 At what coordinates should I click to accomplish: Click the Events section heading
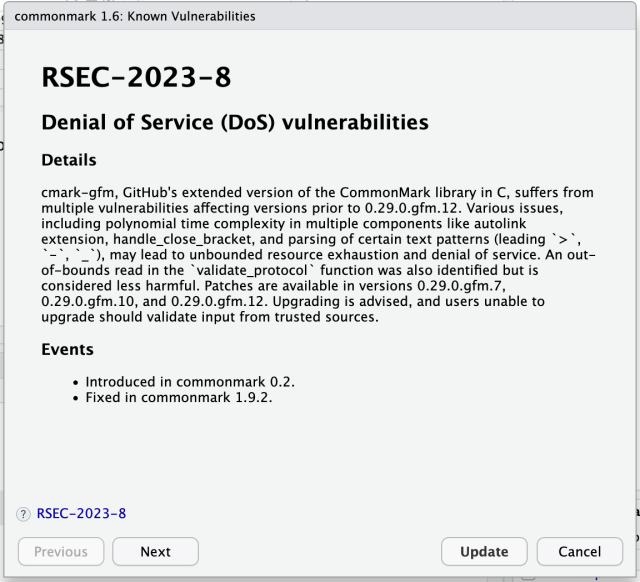(67, 350)
